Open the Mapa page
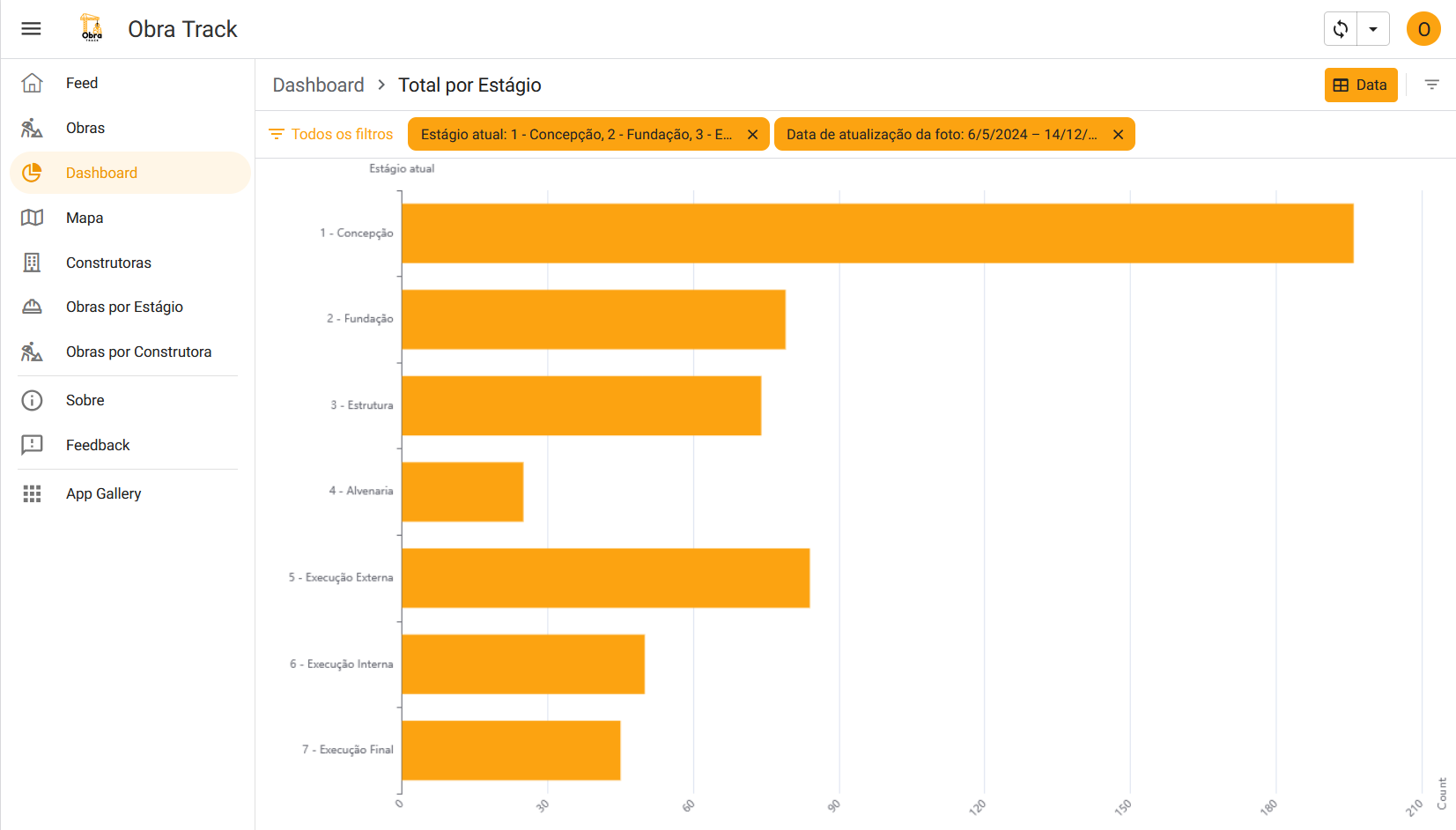The width and height of the screenshot is (1456, 830). (85, 218)
